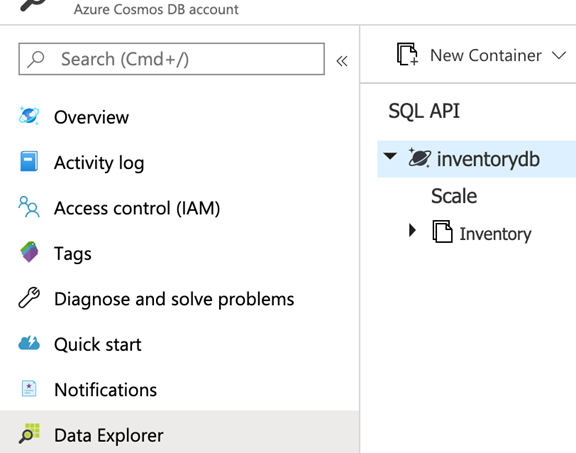
Task: Click the Overview globe icon
Action: click(x=29, y=116)
